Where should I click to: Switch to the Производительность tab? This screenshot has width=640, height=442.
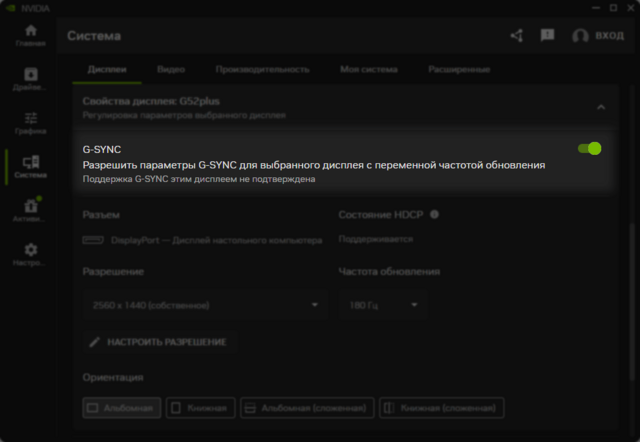262,69
